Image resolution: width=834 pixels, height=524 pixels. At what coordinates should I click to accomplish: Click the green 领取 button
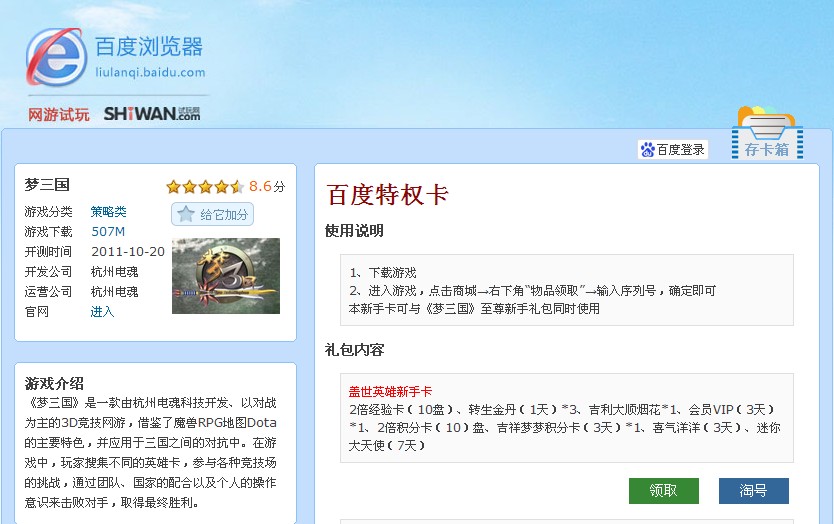coord(664,490)
